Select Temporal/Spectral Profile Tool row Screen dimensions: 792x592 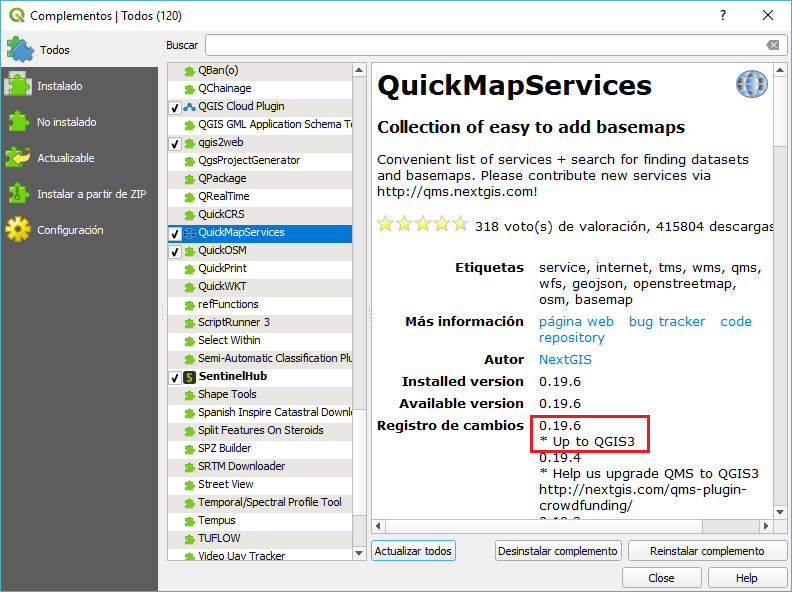[260, 503]
